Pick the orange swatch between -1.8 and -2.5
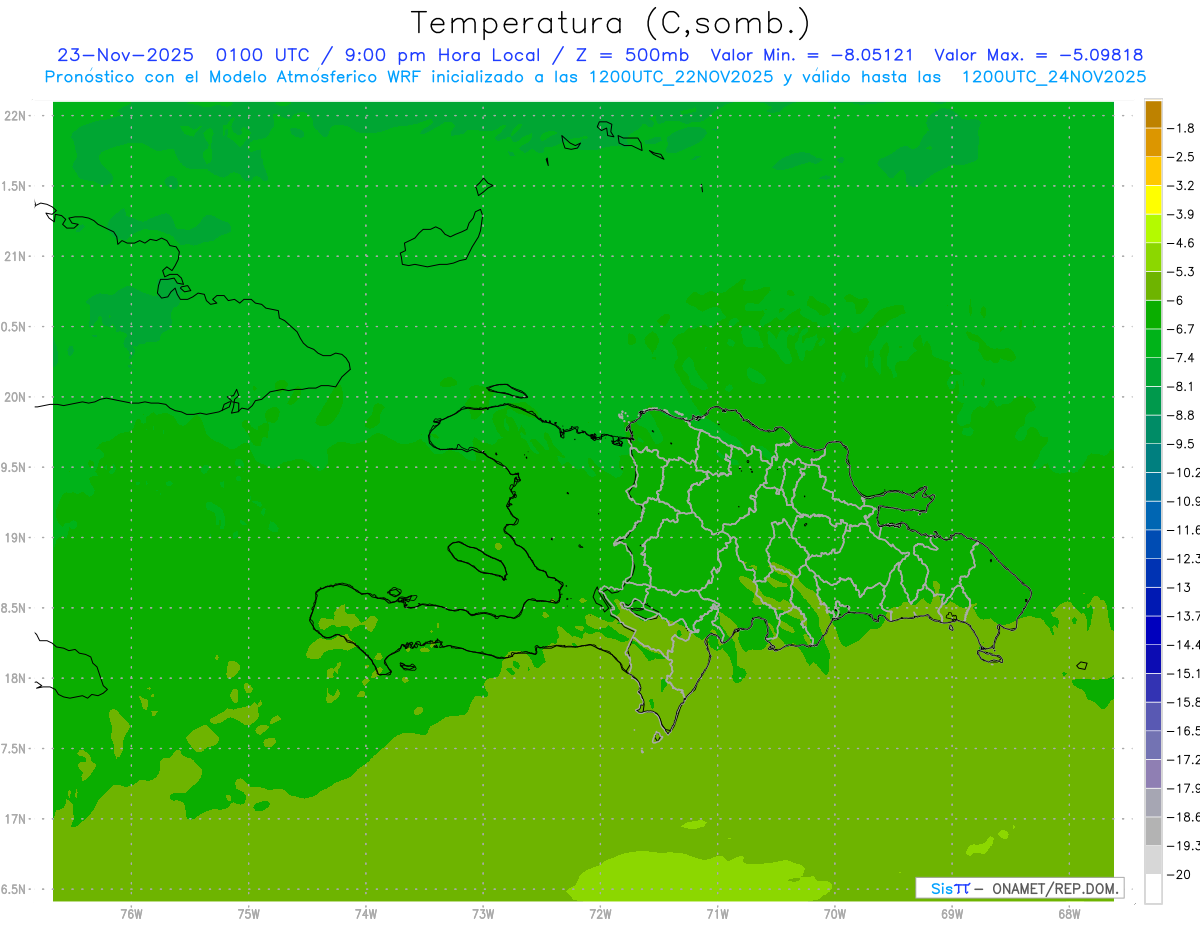Viewport: 1200px width, 927px height. (1153, 143)
